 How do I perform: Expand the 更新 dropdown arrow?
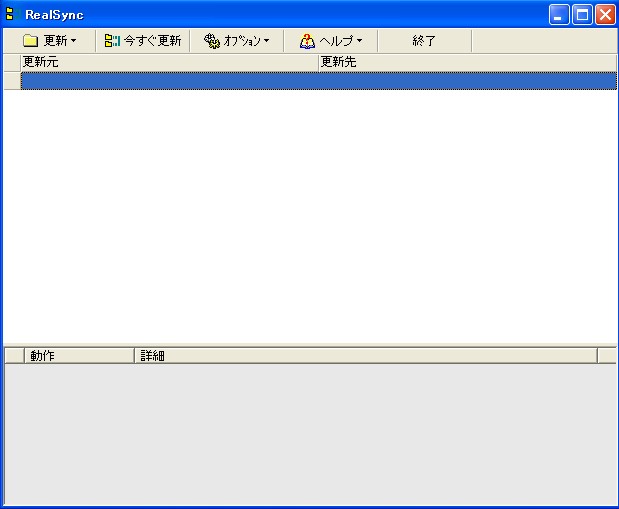point(73,42)
